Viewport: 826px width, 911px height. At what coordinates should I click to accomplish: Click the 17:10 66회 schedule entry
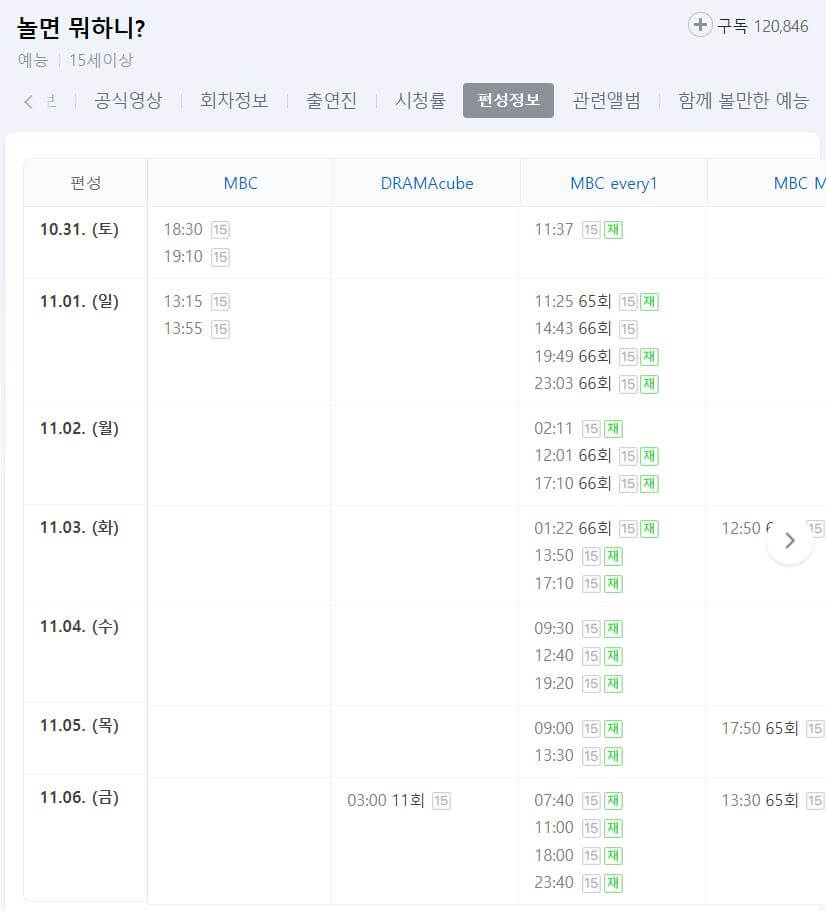click(x=597, y=483)
